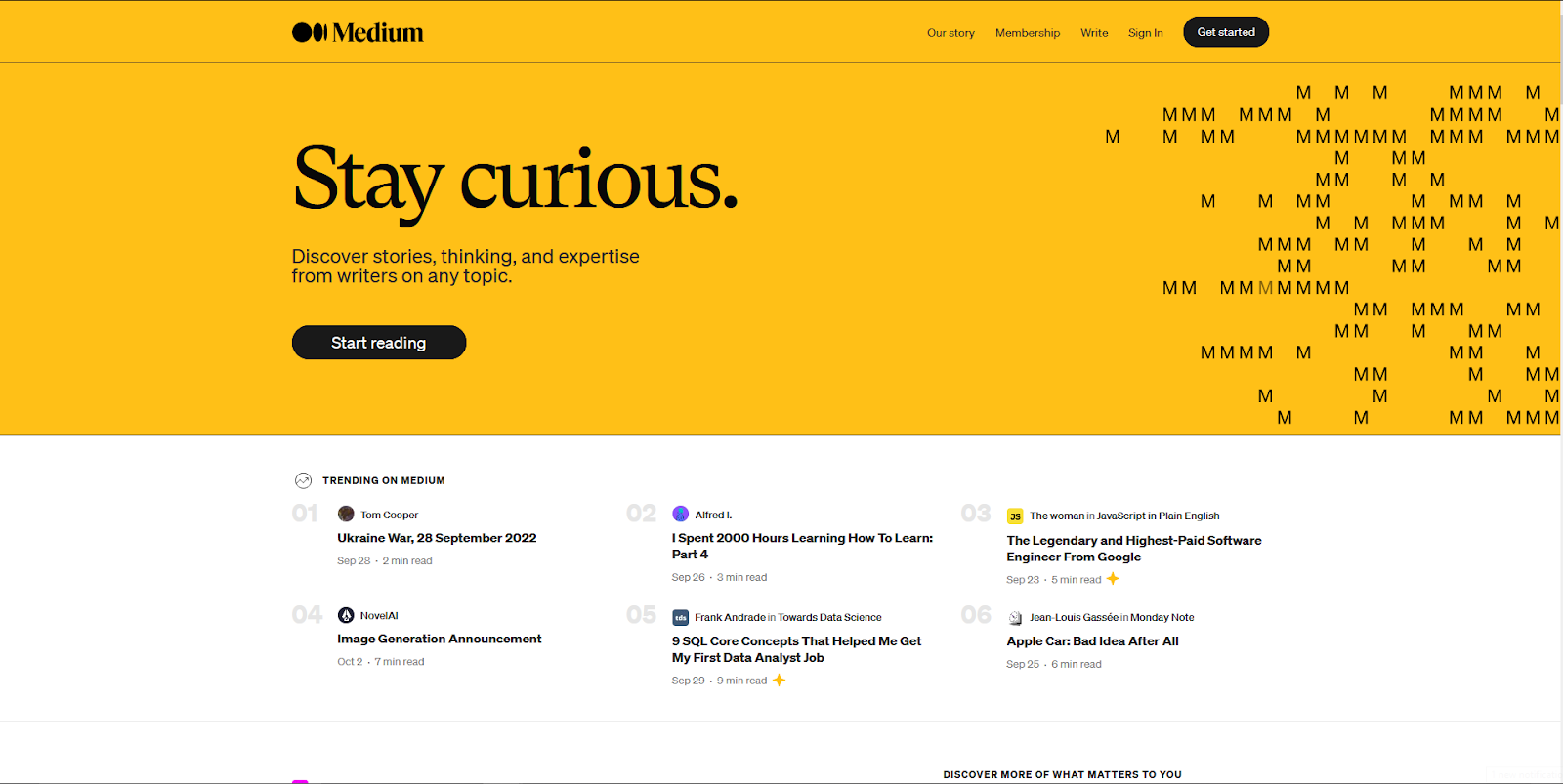Click JavaScript in Plain English JS icon
The height and width of the screenshot is (784, 1563).
[x=1015, y=516]
